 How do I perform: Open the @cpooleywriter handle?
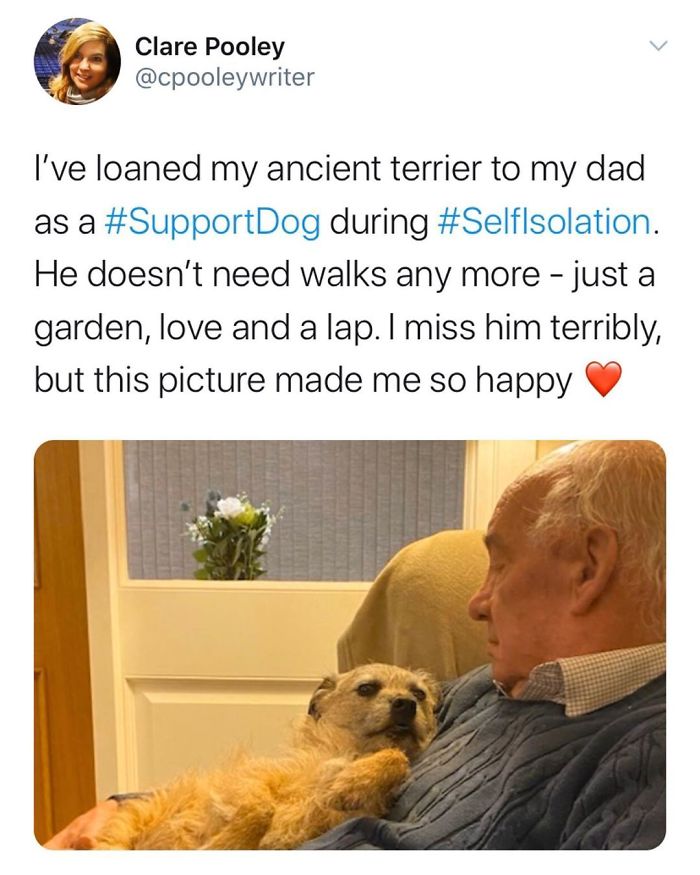(224, 77)
